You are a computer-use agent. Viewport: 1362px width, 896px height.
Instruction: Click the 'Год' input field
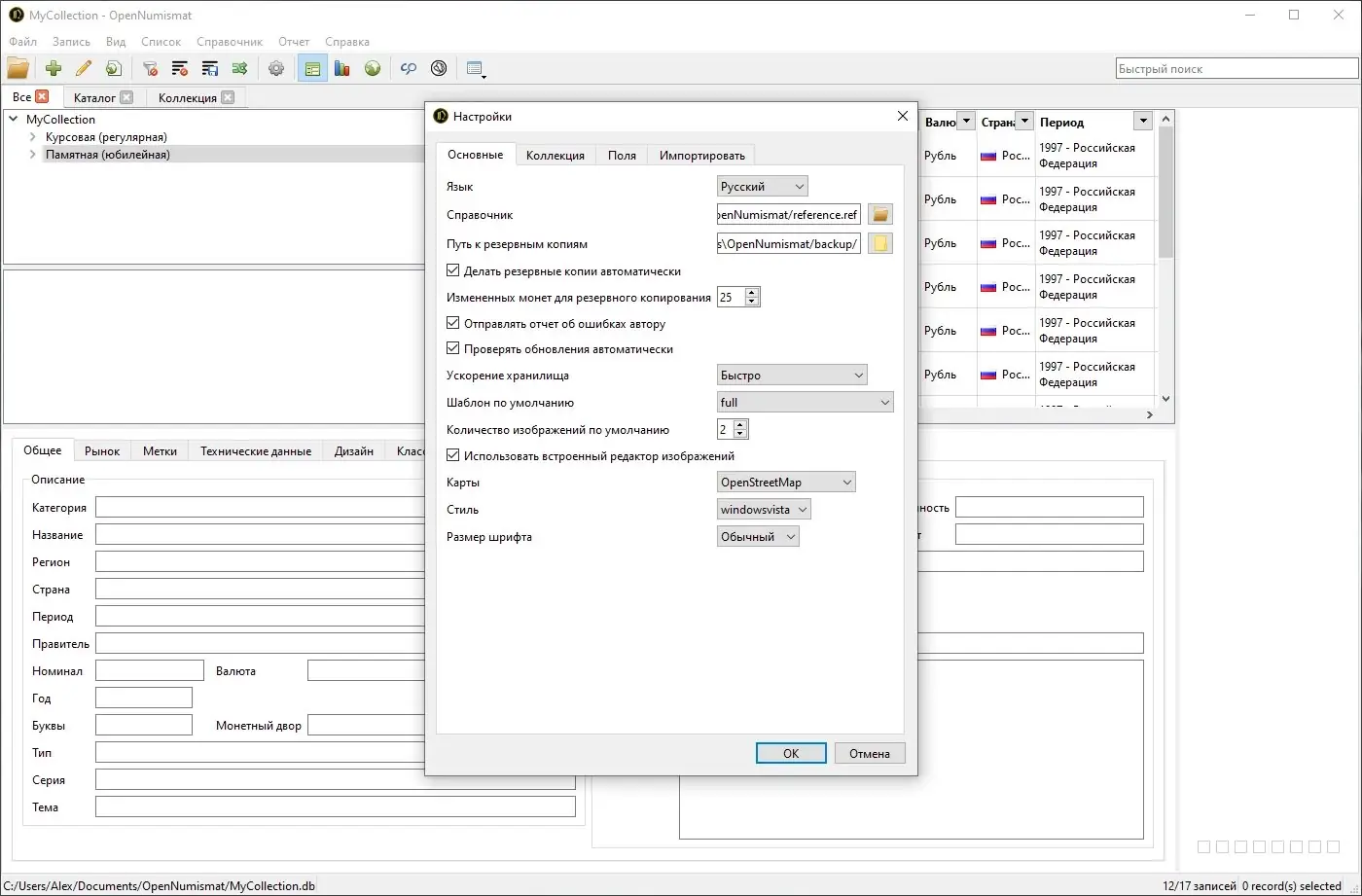[x=144, y=698]
